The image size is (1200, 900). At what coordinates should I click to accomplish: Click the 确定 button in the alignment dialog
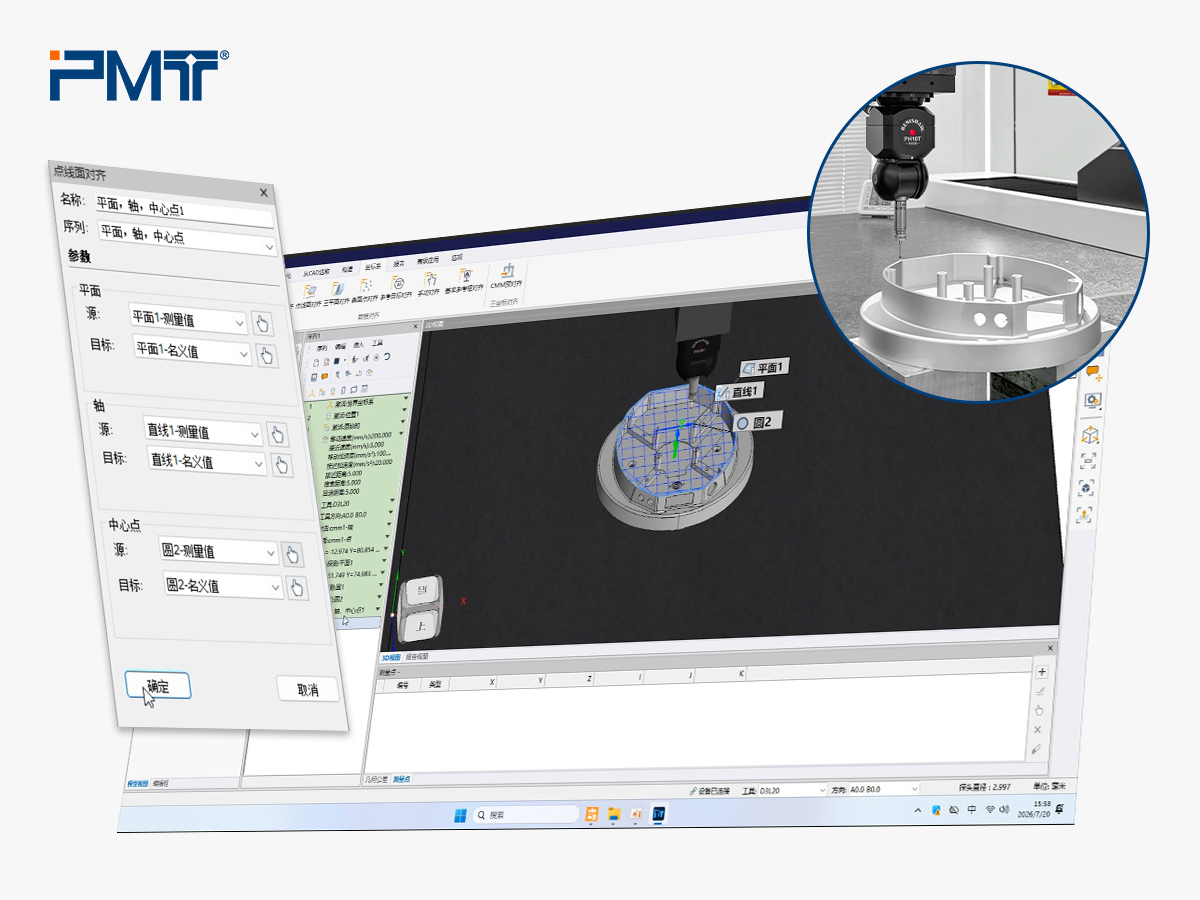pyautogui.click(x=158, y=685)
